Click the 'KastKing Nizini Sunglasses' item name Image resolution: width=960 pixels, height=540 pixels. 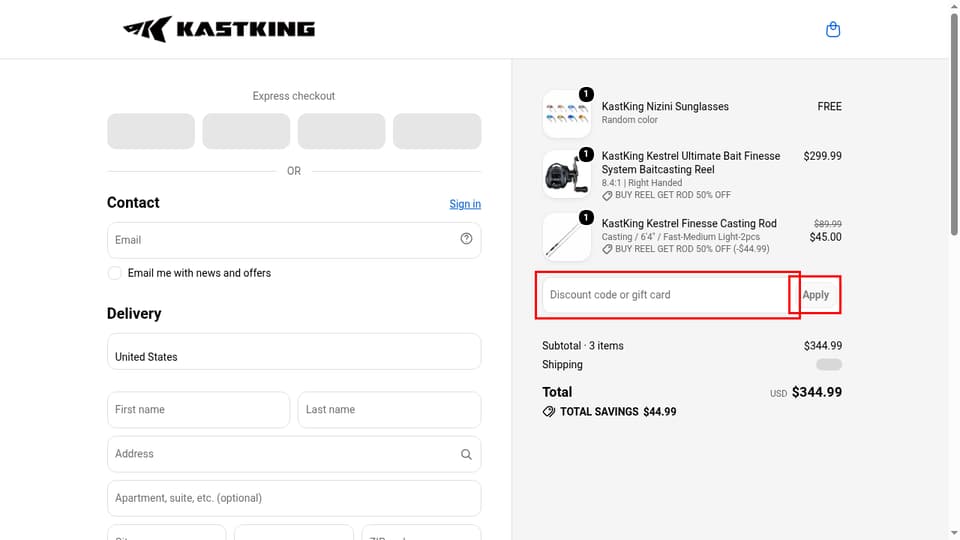click(665, 107)
